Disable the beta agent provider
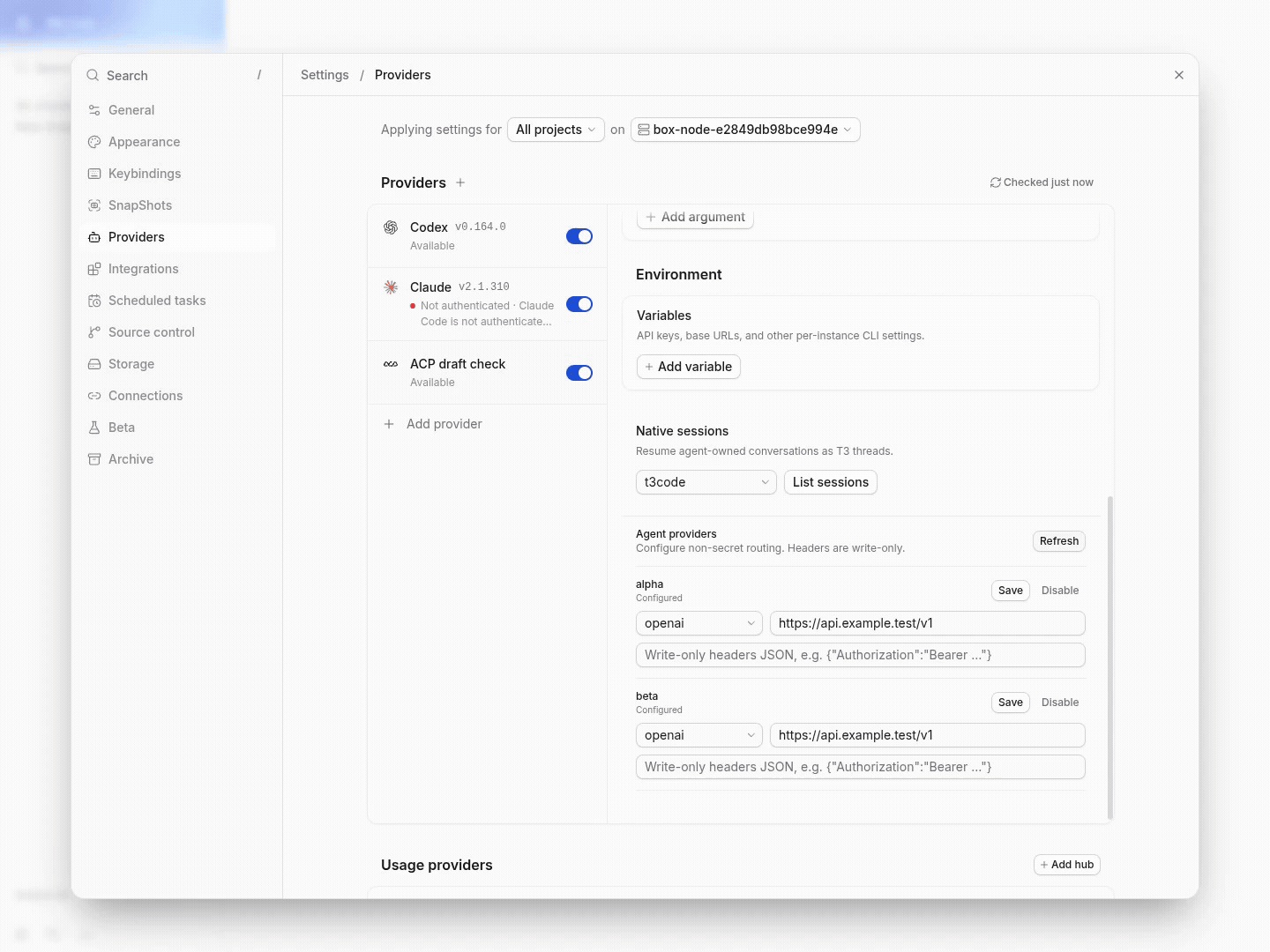 (1060, 703)
